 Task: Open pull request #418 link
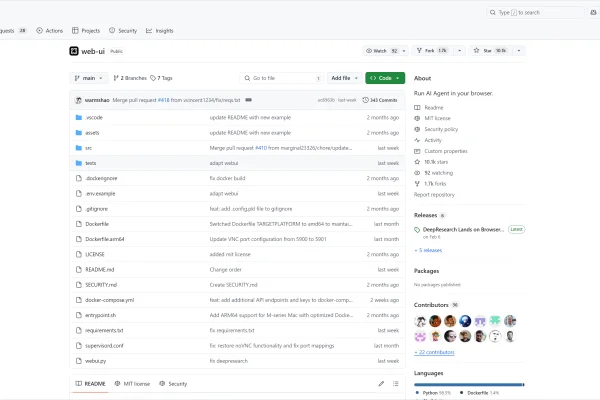pyautogui.click(x=163, y=100)
